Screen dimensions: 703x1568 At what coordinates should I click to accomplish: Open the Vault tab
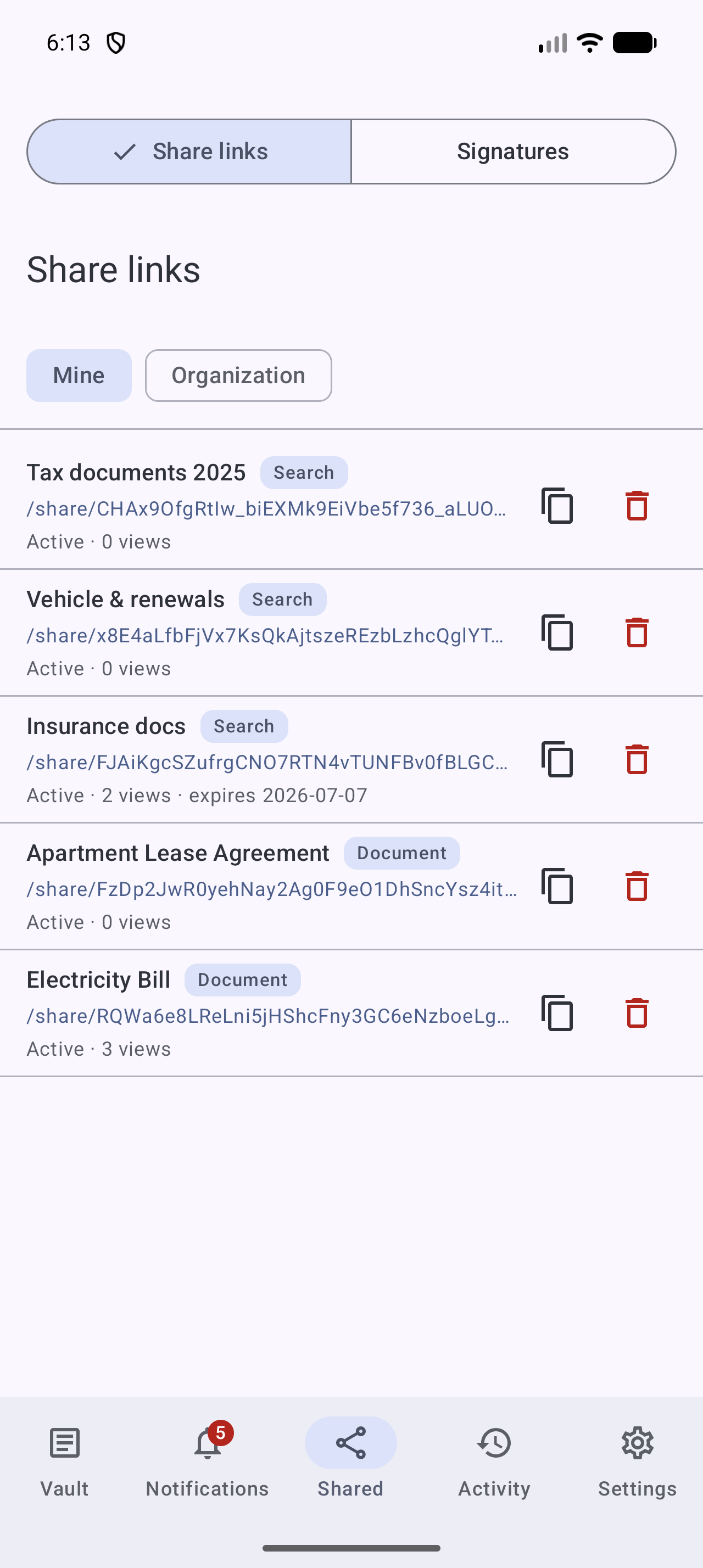pos(64,1461)
